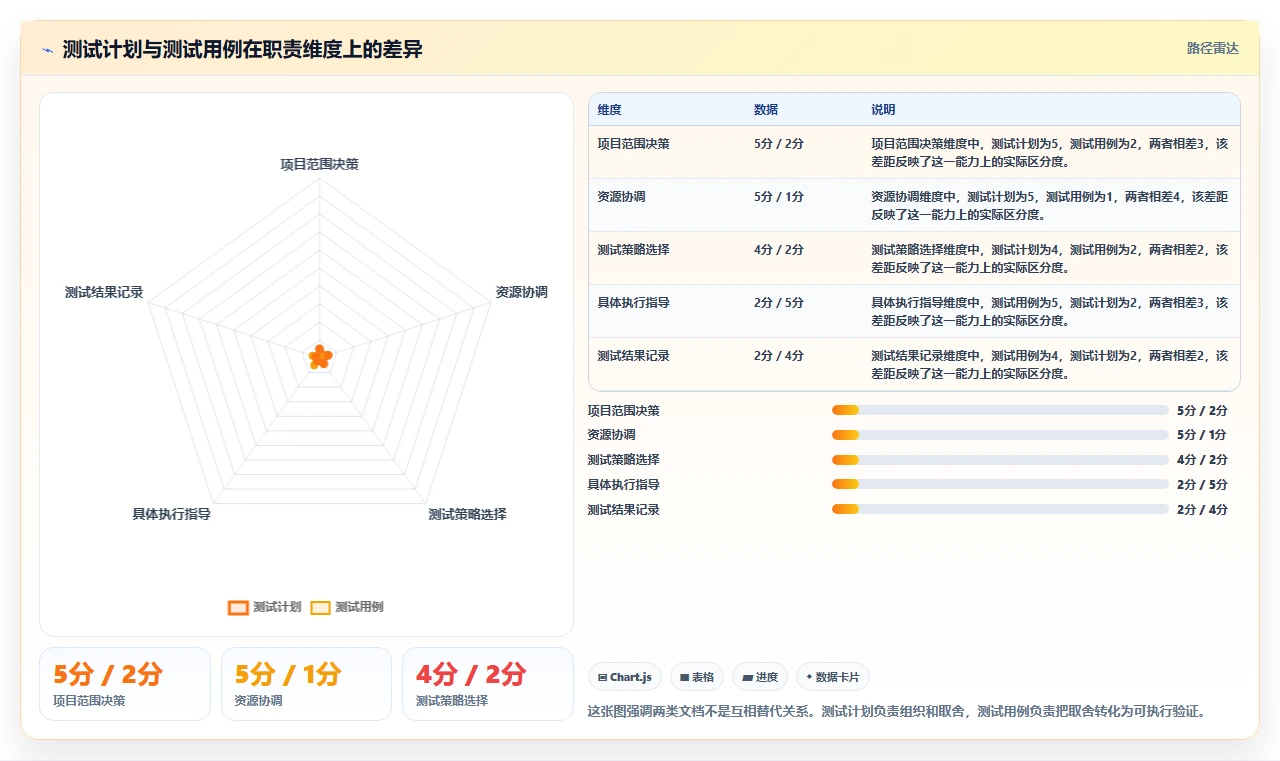Click the 路径雷达 label in header

click(x=1212, y=48)
